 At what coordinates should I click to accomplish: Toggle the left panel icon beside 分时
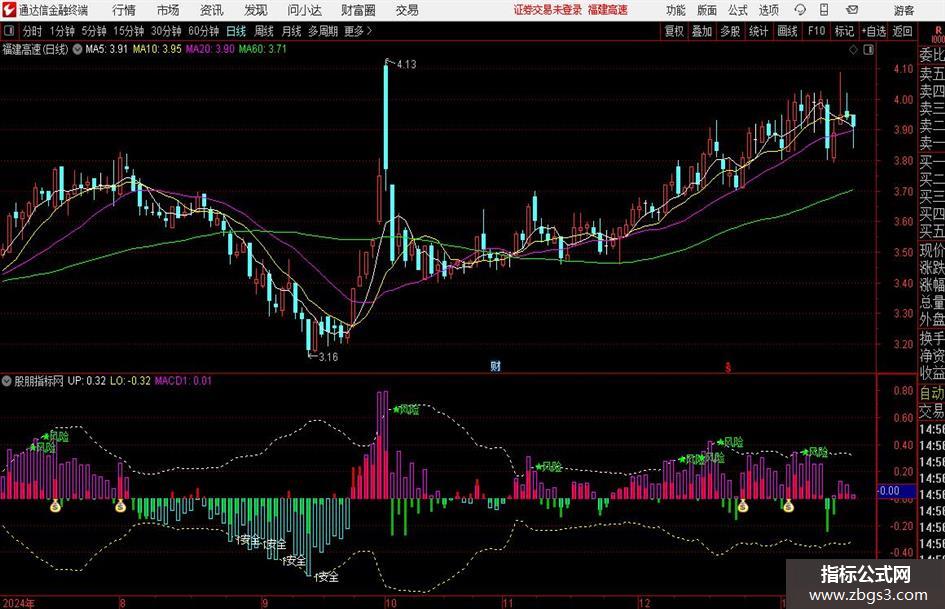point(9,30)
